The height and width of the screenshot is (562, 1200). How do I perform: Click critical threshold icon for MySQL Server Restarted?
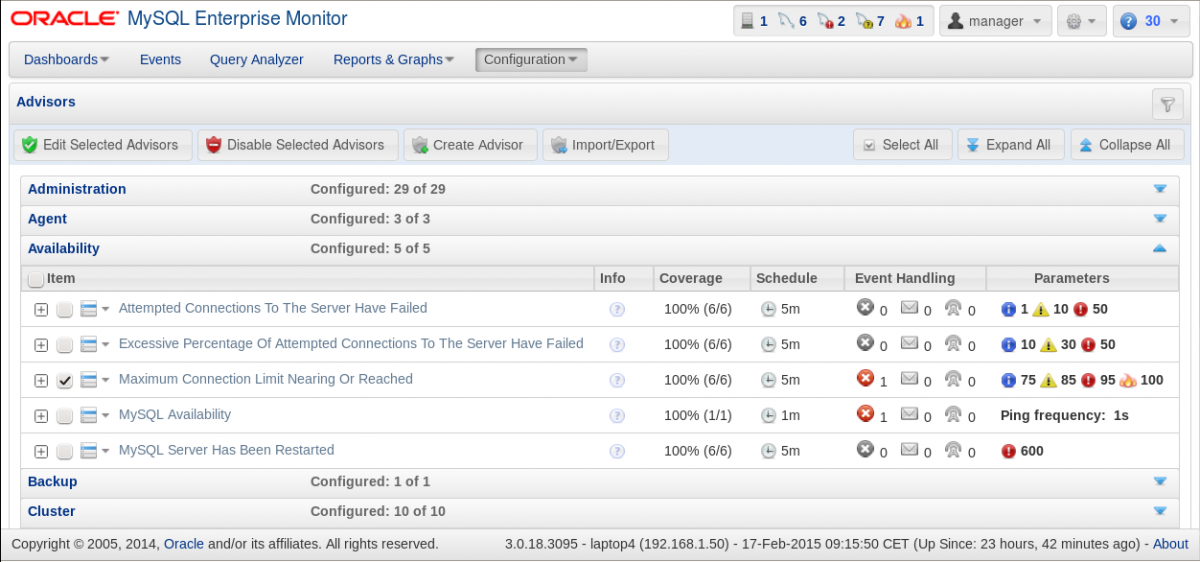[x=1008, y=451]
